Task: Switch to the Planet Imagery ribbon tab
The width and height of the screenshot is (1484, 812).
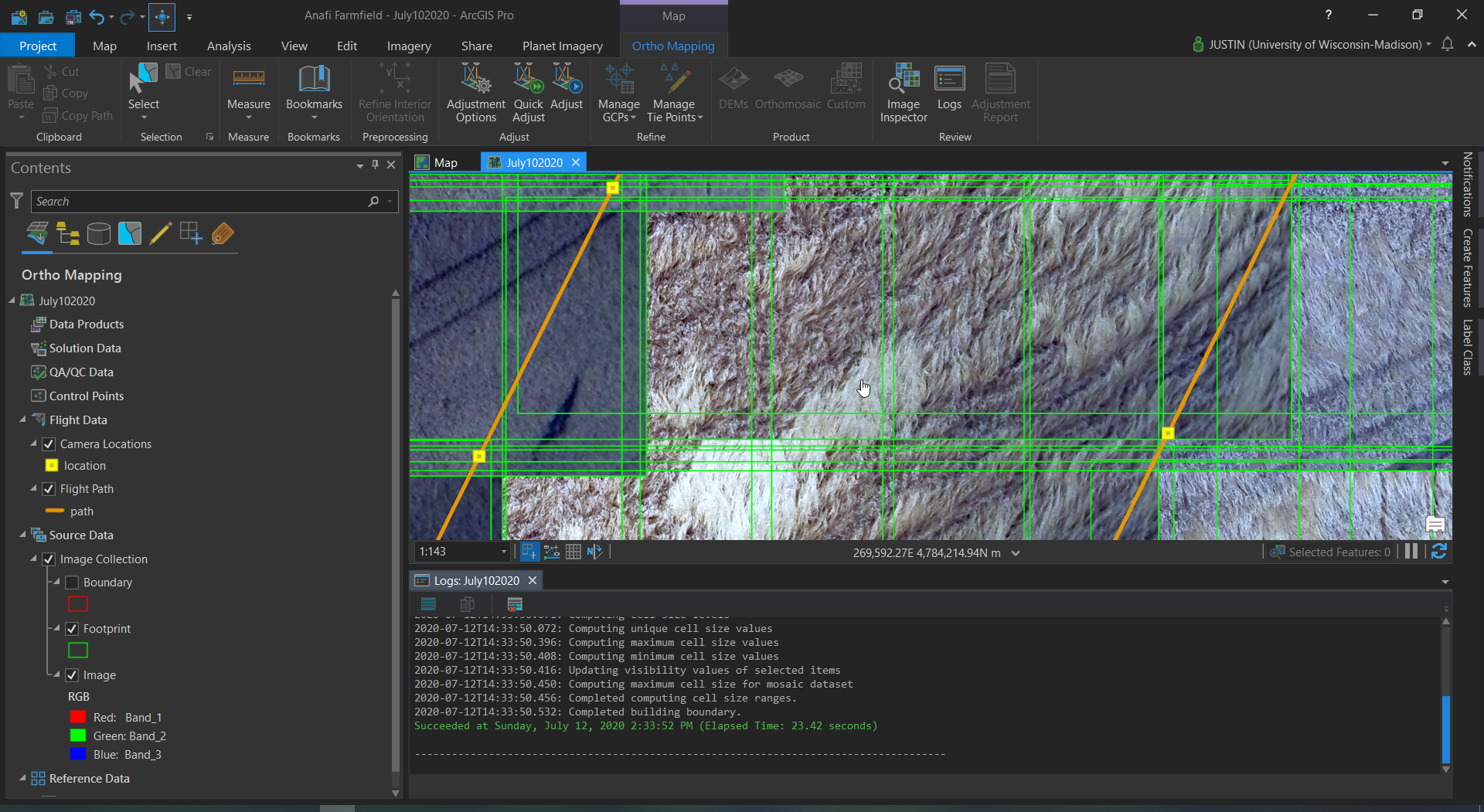Action: coord(562,46)
